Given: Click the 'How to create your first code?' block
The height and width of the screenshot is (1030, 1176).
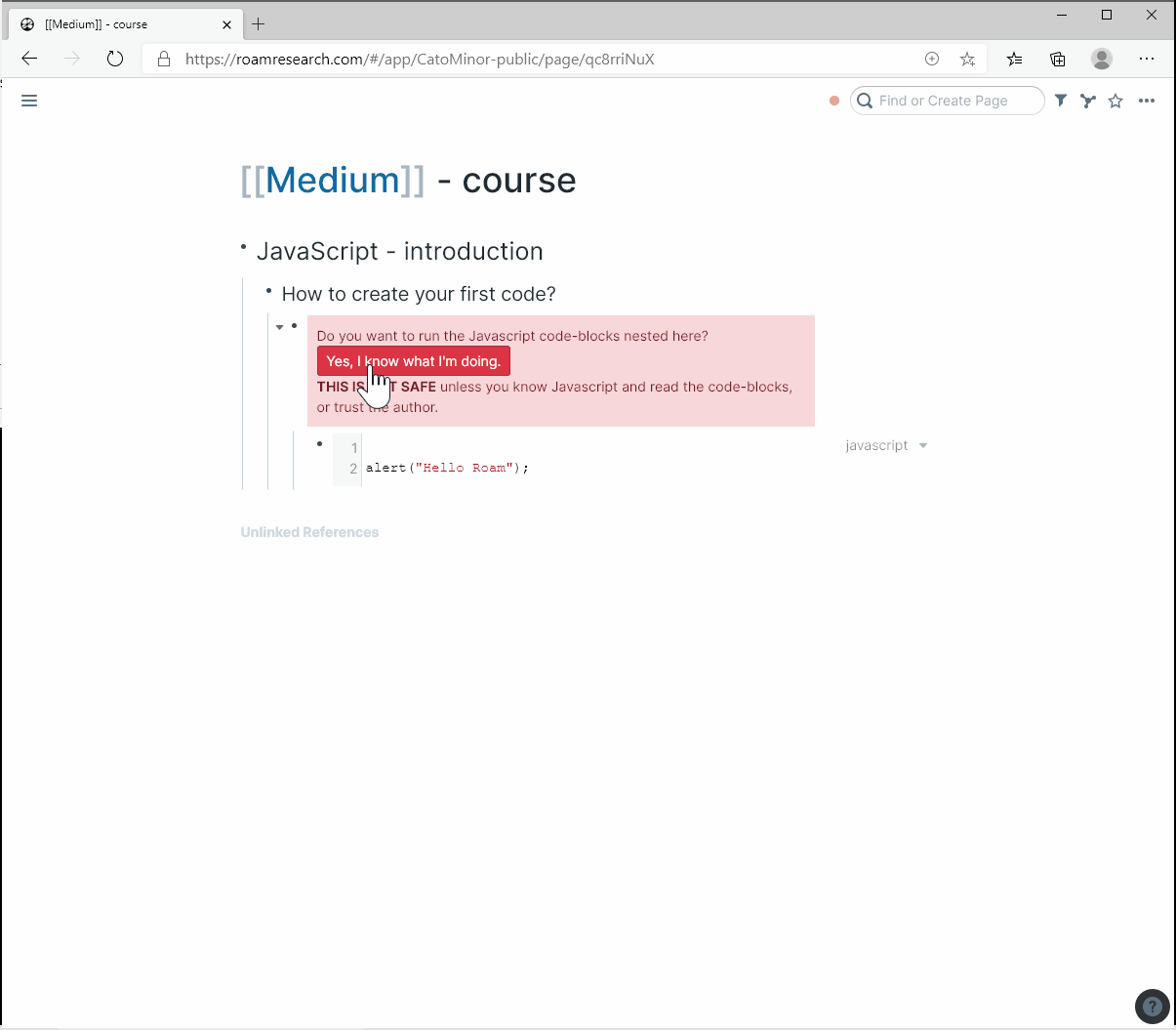Looking at the screenshot, I should 419,294.
